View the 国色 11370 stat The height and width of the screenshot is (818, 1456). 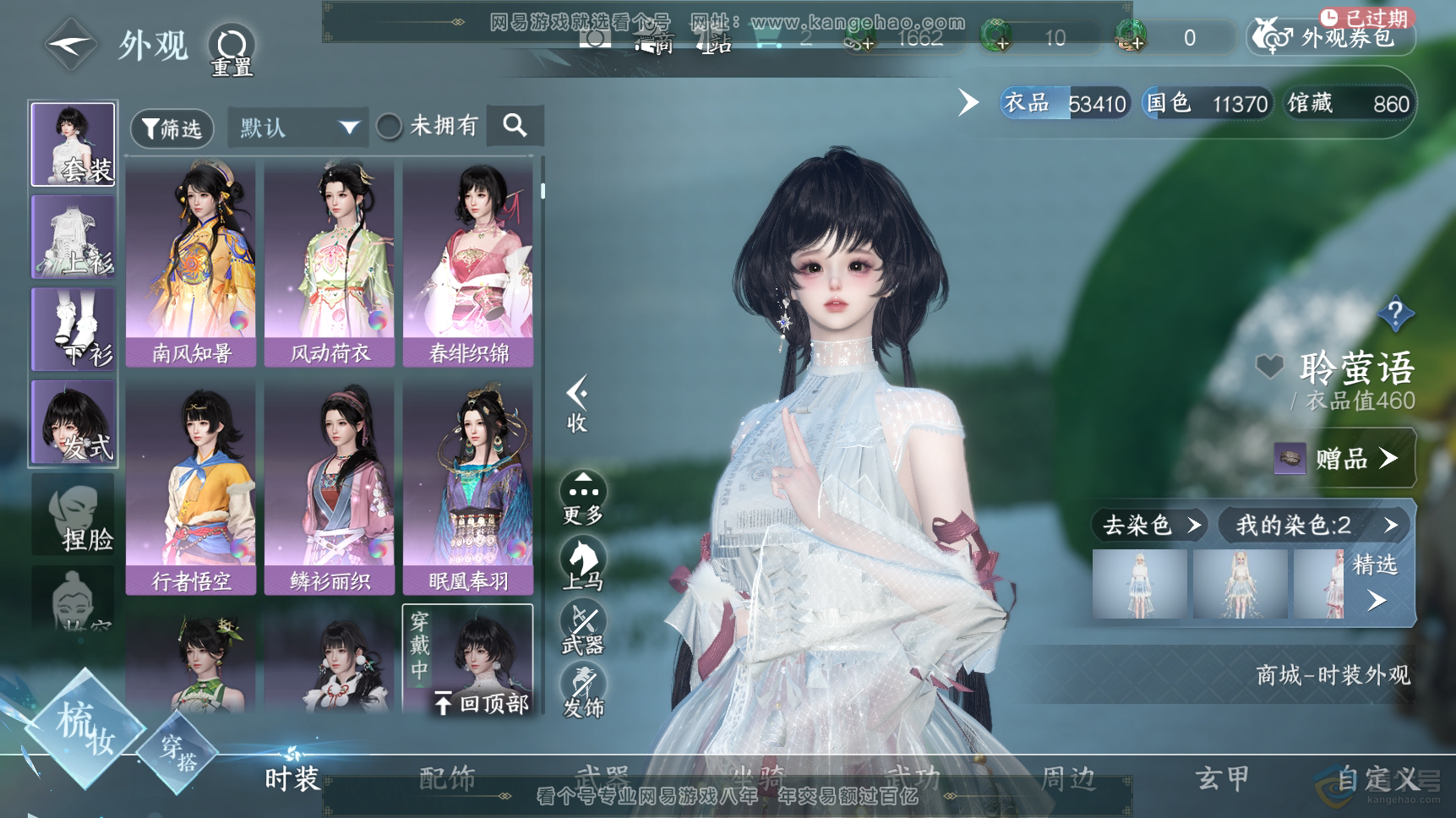click(1207, 103)
